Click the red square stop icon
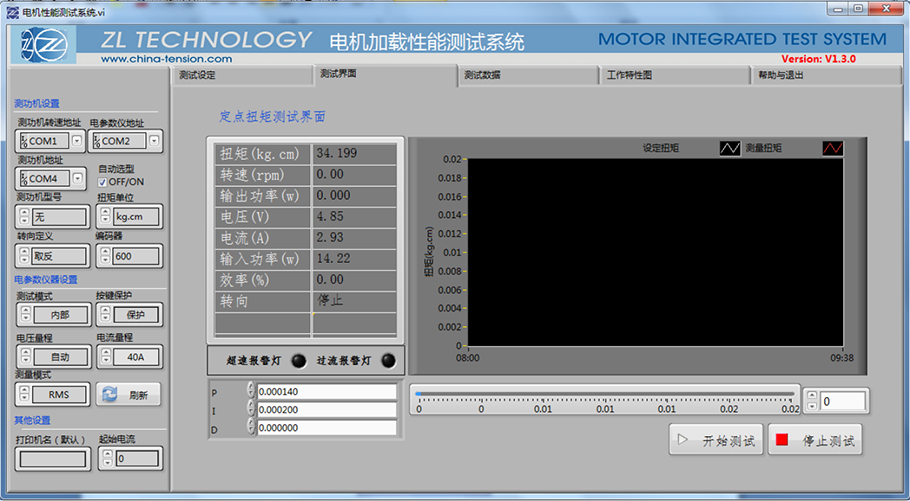 click(782, 440)
